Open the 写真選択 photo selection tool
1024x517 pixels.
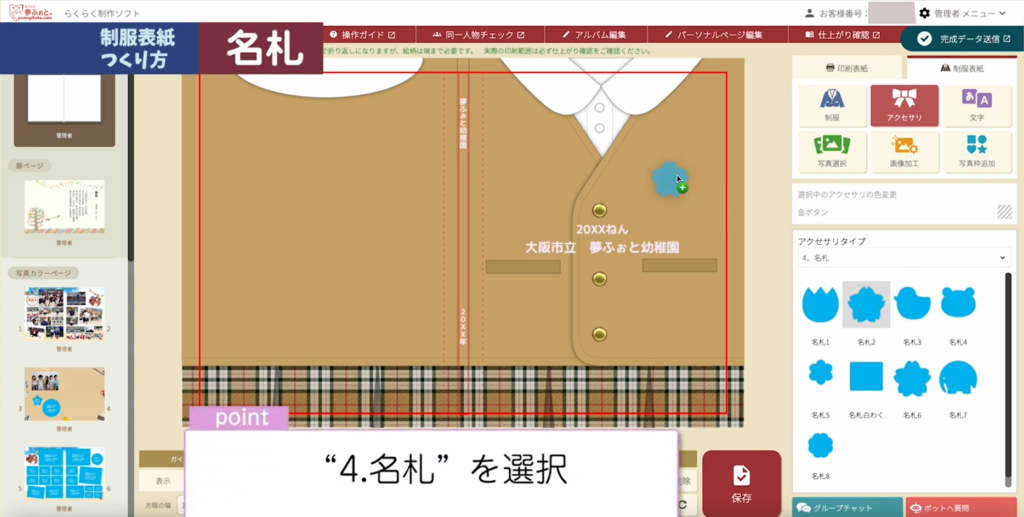pyautogui.click(x=832, y=151)
